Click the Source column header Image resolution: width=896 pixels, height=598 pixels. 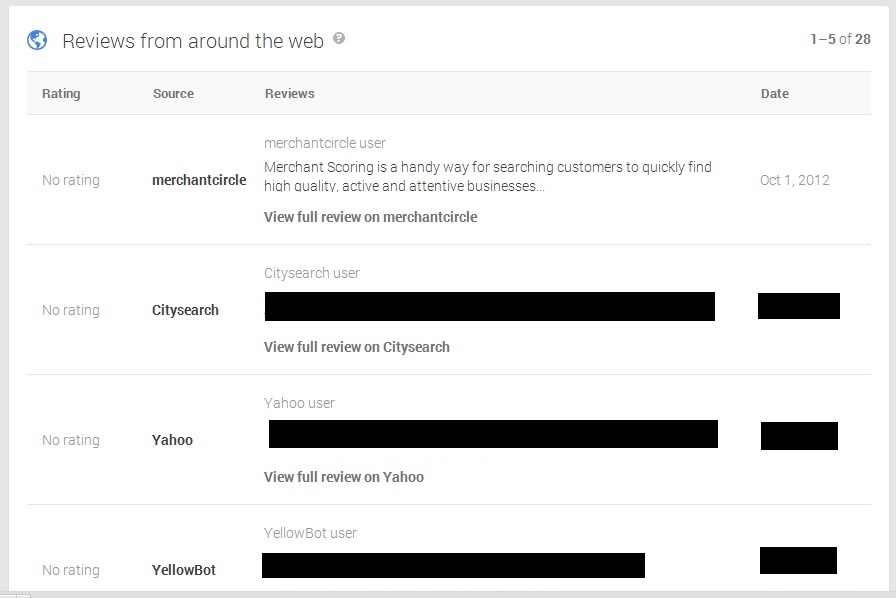pos(173,94)
